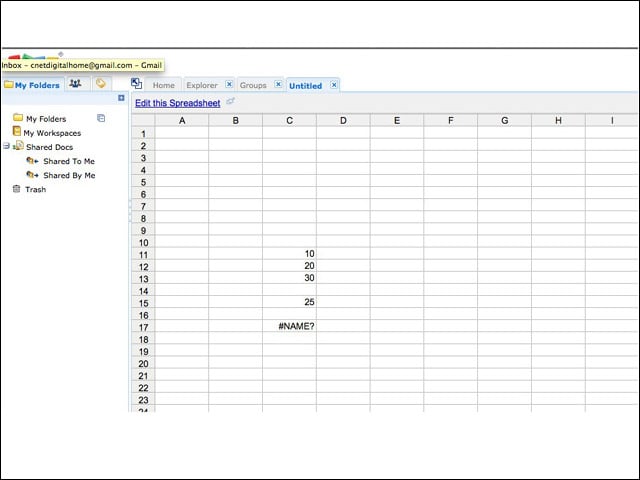Open My Workspaces in the sidebar

[x=52, y=133]
